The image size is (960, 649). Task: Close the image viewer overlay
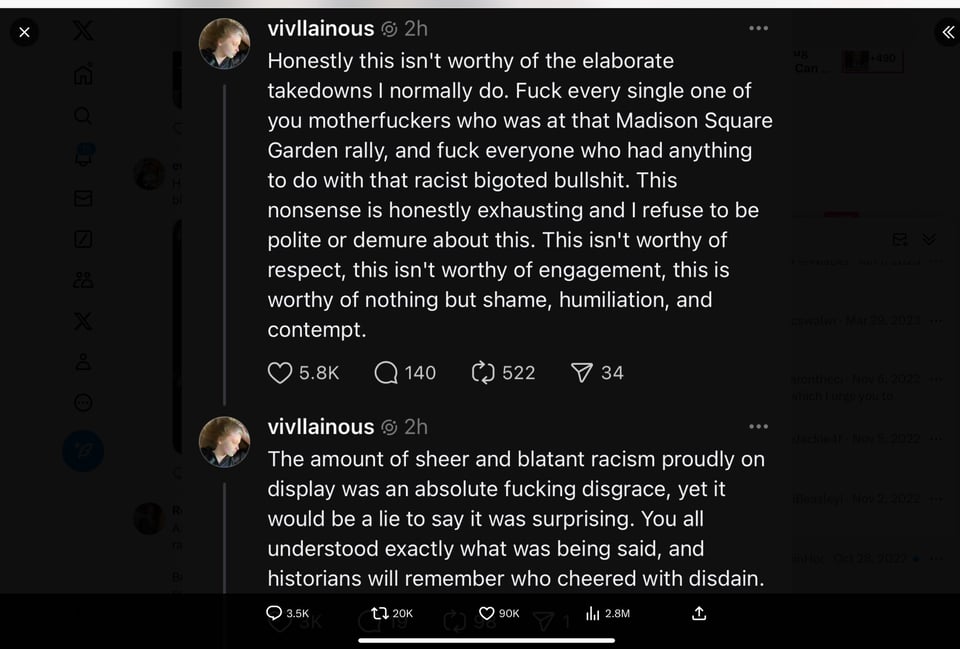tap(24, 32)
